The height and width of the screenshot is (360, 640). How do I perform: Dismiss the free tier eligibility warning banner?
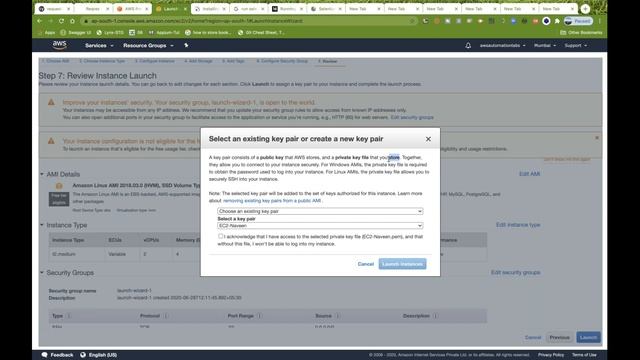pos(597,138)
